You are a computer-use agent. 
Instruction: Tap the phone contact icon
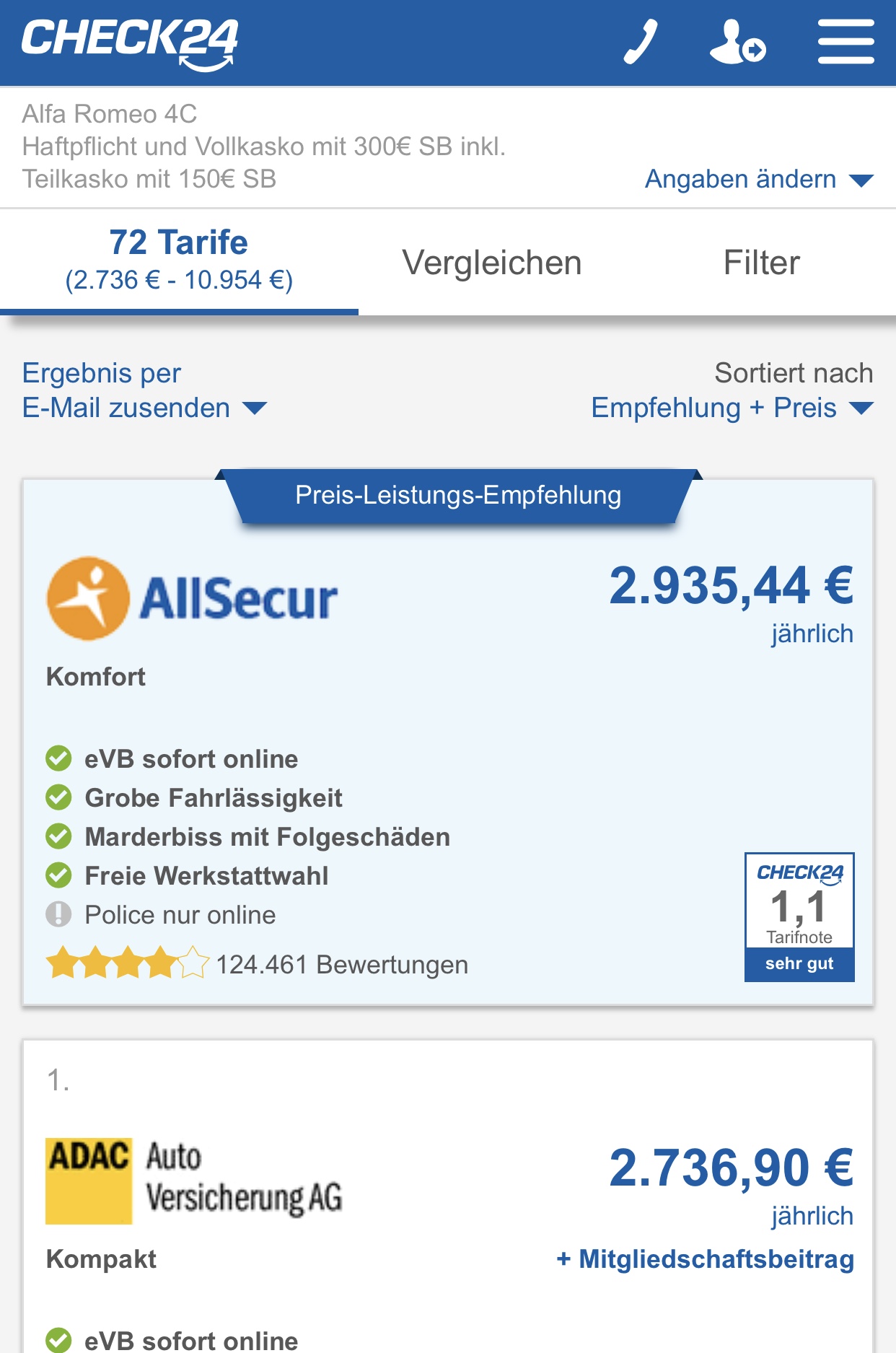[641, 42]
